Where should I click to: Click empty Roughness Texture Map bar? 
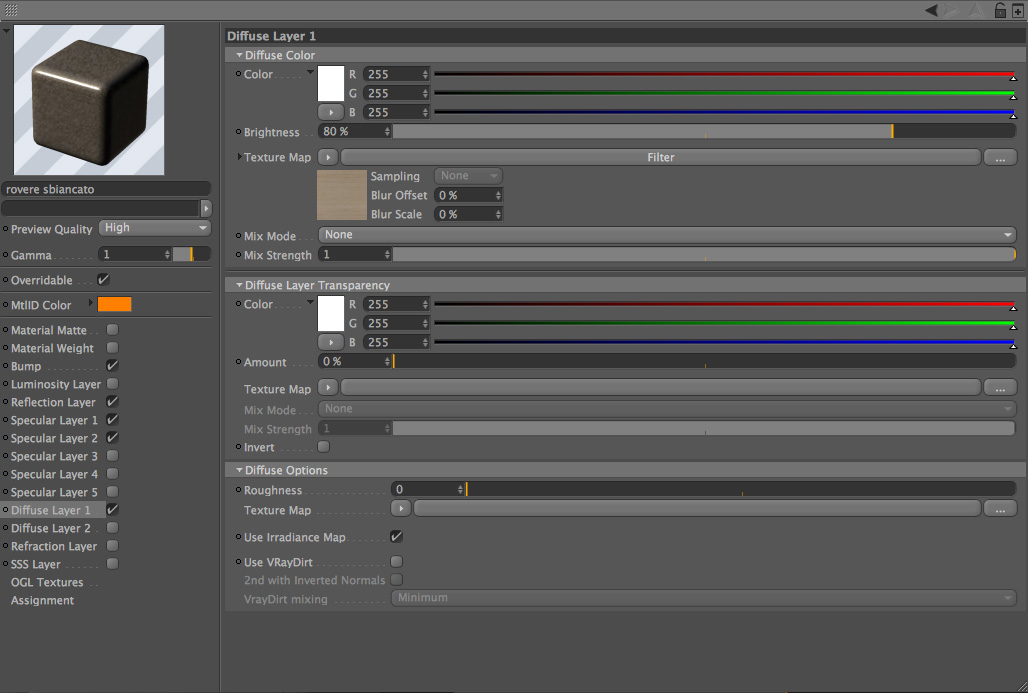tap(697, 508)
